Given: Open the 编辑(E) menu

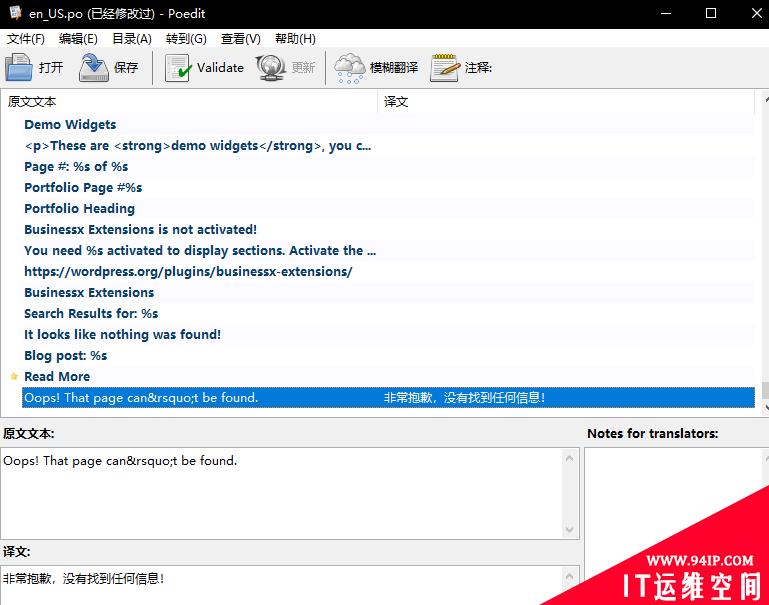Looking at the screenshot, I should click(78, 39).
